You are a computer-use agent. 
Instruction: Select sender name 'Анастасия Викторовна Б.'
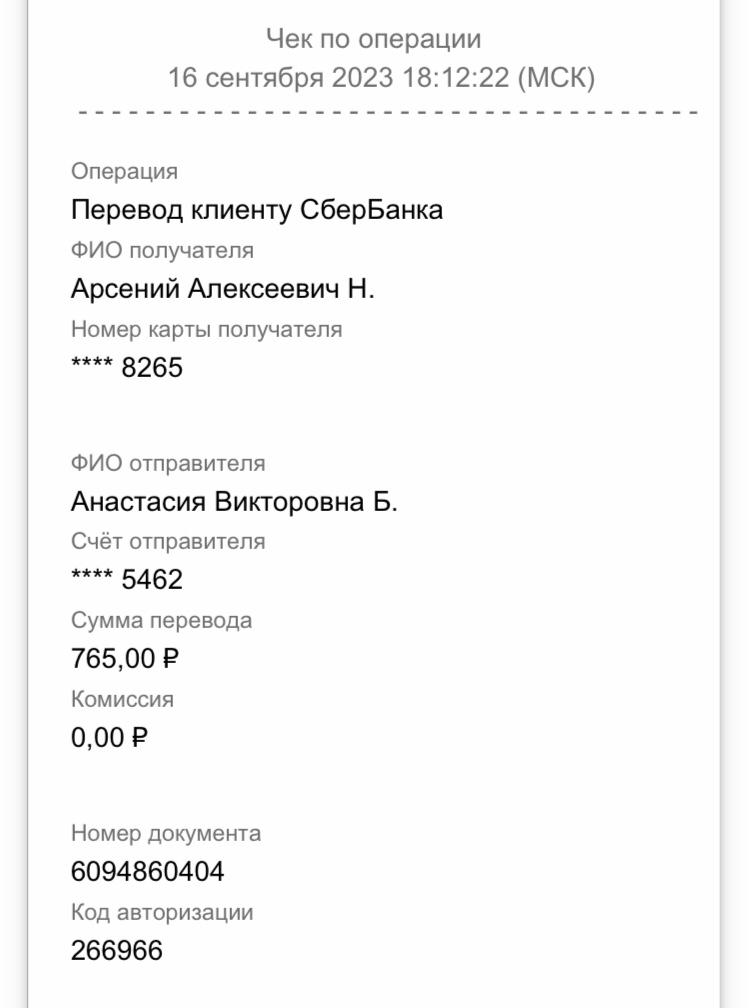pos(234,501)
